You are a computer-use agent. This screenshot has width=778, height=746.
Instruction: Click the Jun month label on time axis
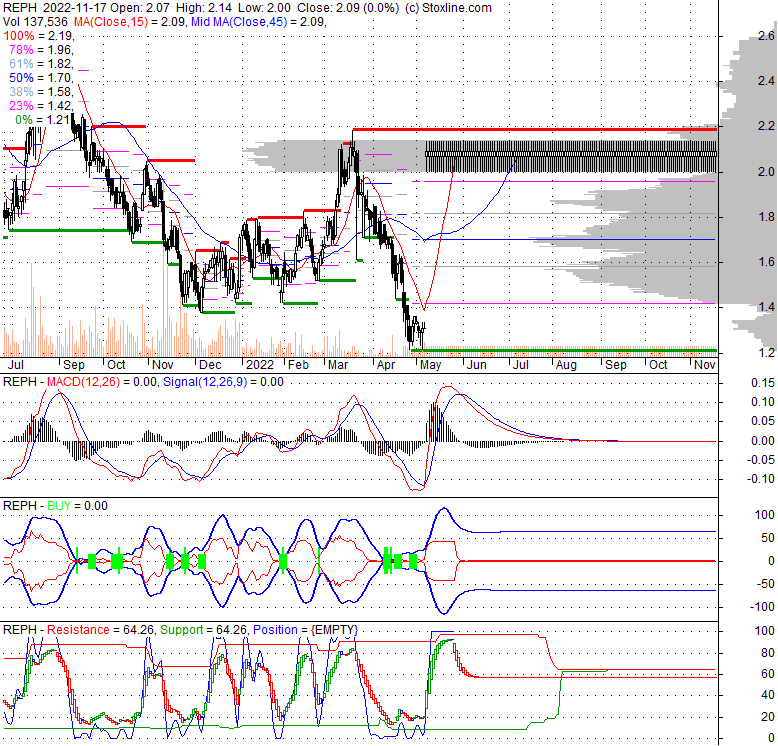click(x=476, y=365)
